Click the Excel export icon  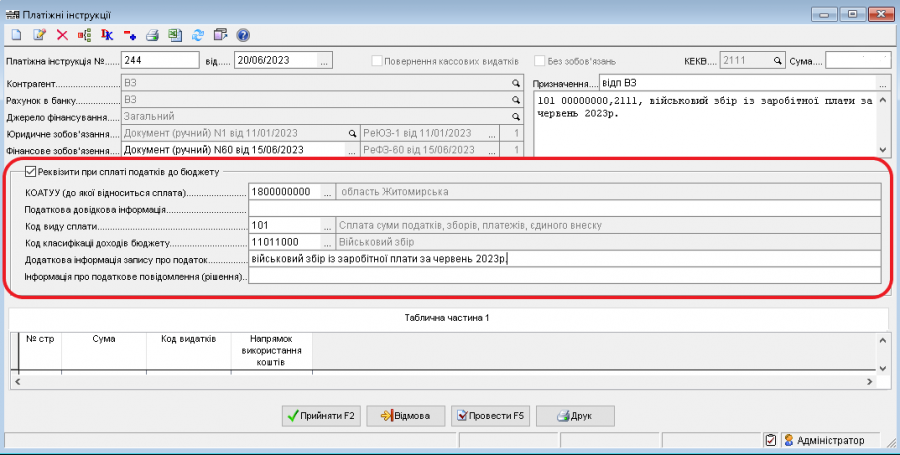point(174,35)
